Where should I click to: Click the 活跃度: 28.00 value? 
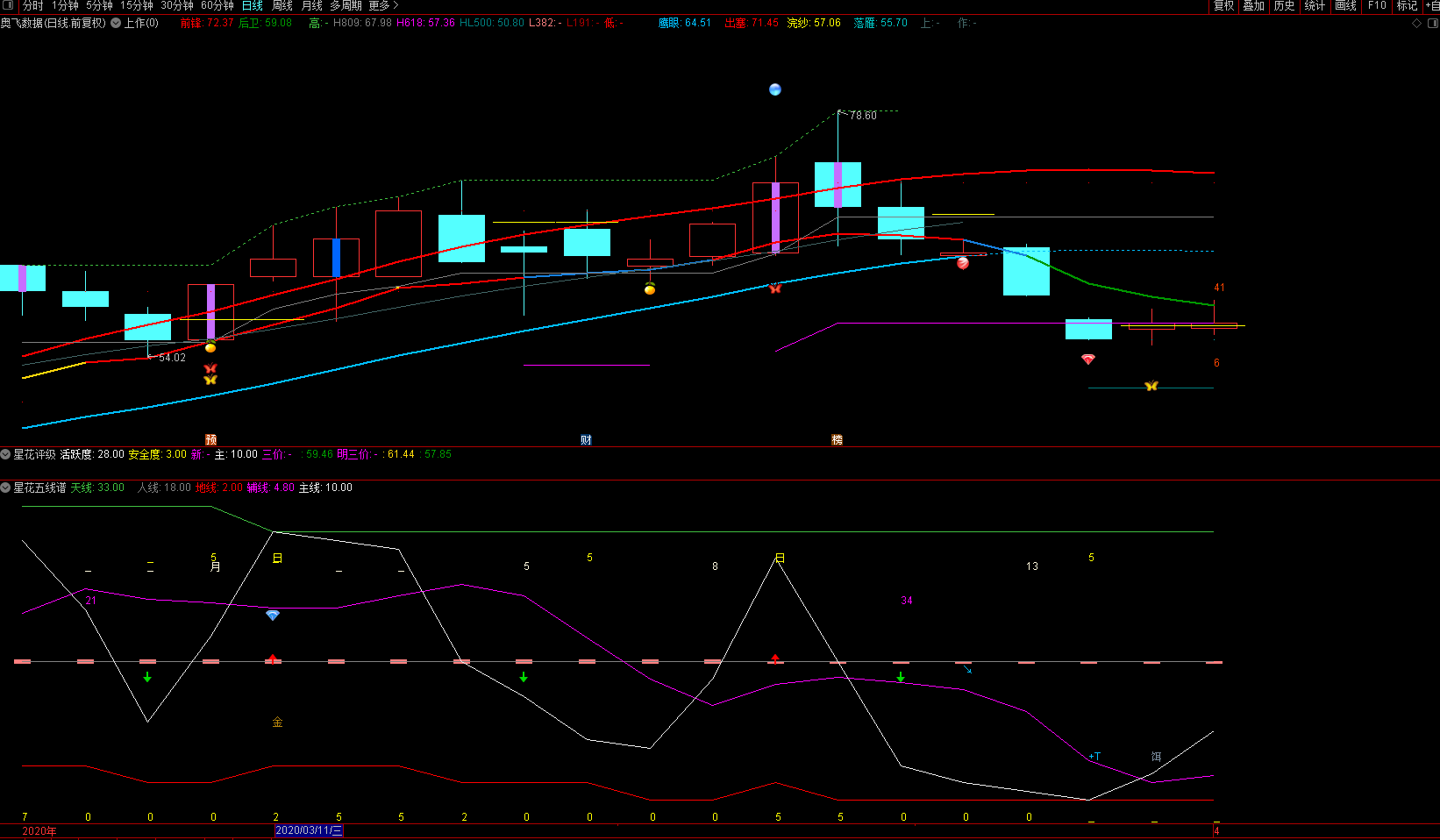click(92, 454)
